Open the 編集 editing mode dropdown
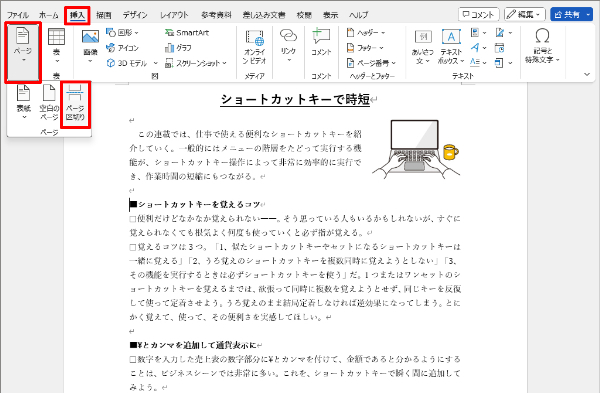Image resolution: width=600 pixels, height=393 pixels. pyautogui.click(x=524, y=15)
